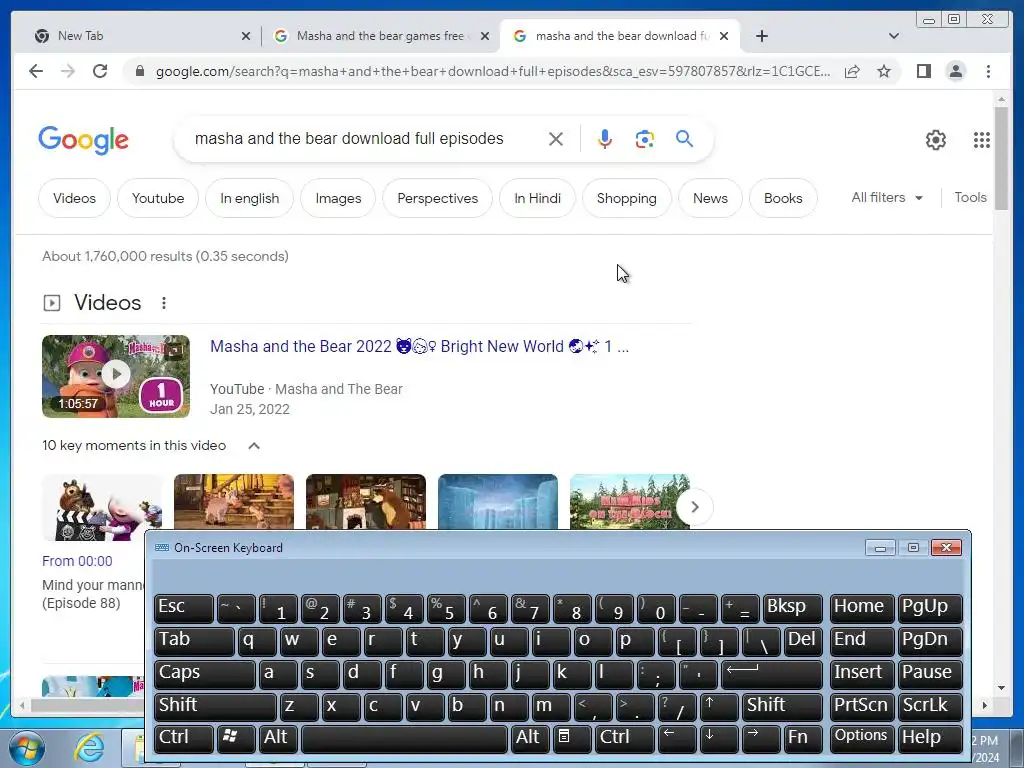The image size is (1024, 768).
Task: Toggle the ScrLk key
Action: (930, 706)
